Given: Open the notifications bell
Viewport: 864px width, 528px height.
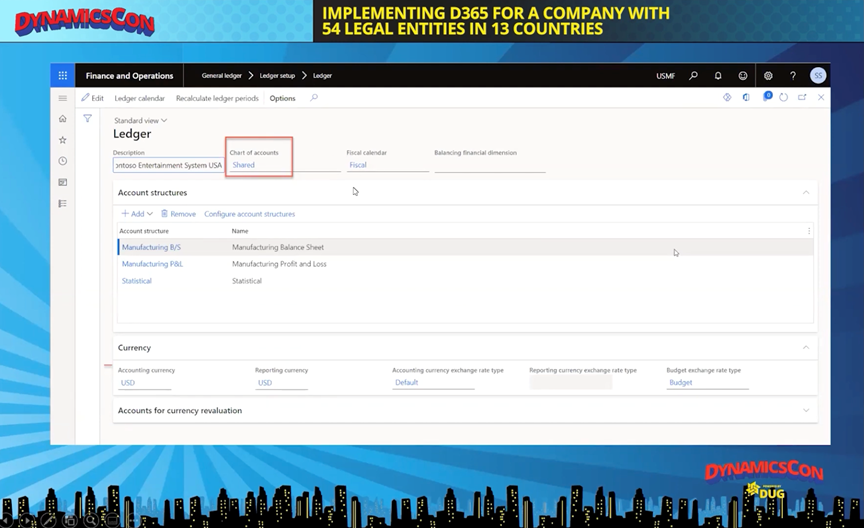Looking at the screenshot, I should pos(718,76).
